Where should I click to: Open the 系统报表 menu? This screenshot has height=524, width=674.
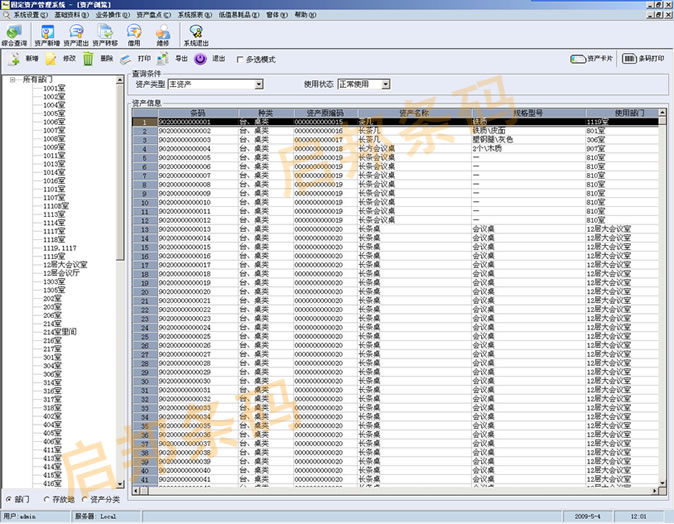tap(196, 16)
